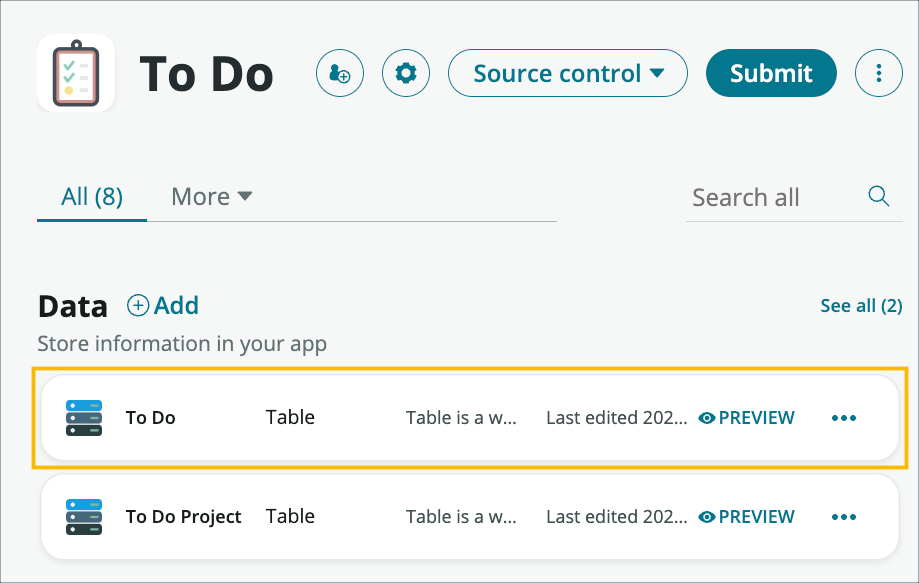Open the Add icon in the Data section
This screenshot has width=919, height=583.
(137, 305)
